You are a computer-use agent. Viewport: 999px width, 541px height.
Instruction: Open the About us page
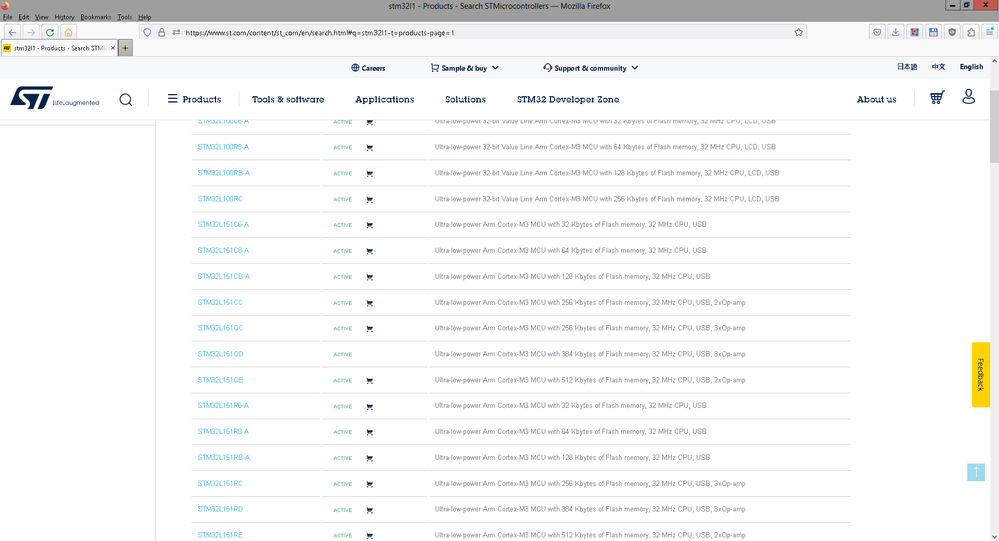876,99
